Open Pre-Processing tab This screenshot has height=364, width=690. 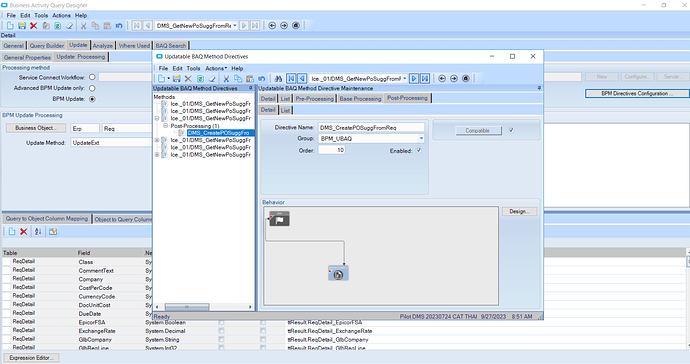pyautogui.click(x=314, y=99)
